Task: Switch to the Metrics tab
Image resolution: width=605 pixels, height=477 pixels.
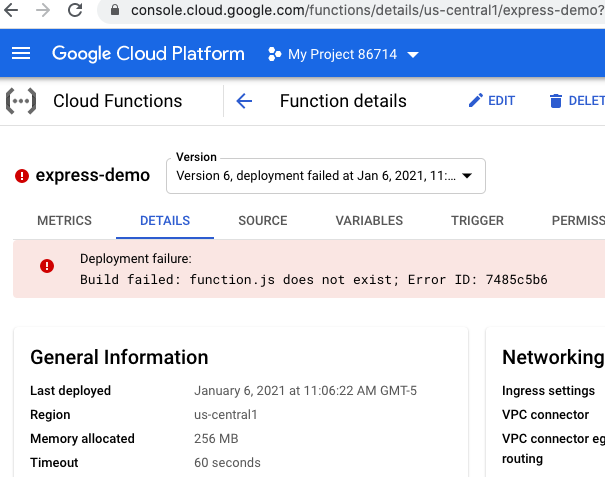Action: [x=64, y=221]
